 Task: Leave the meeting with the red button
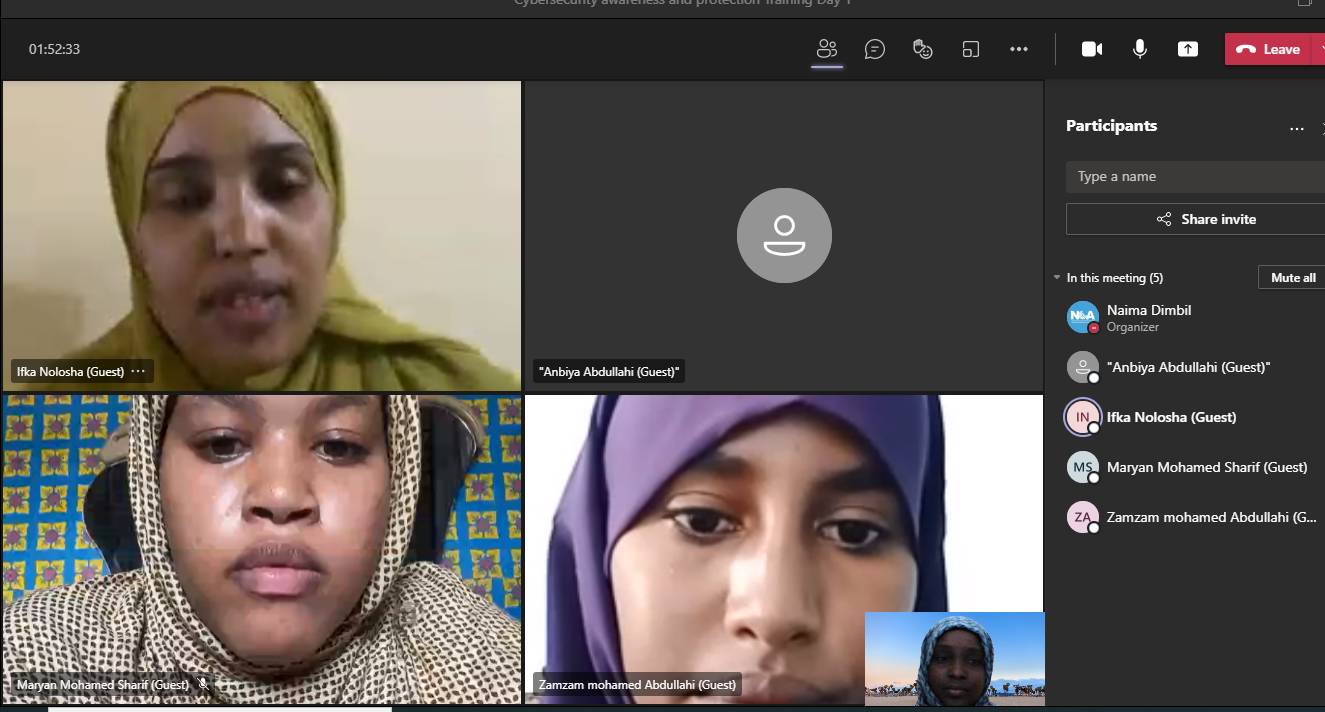pyautogui.click(x=1267, y=49)
